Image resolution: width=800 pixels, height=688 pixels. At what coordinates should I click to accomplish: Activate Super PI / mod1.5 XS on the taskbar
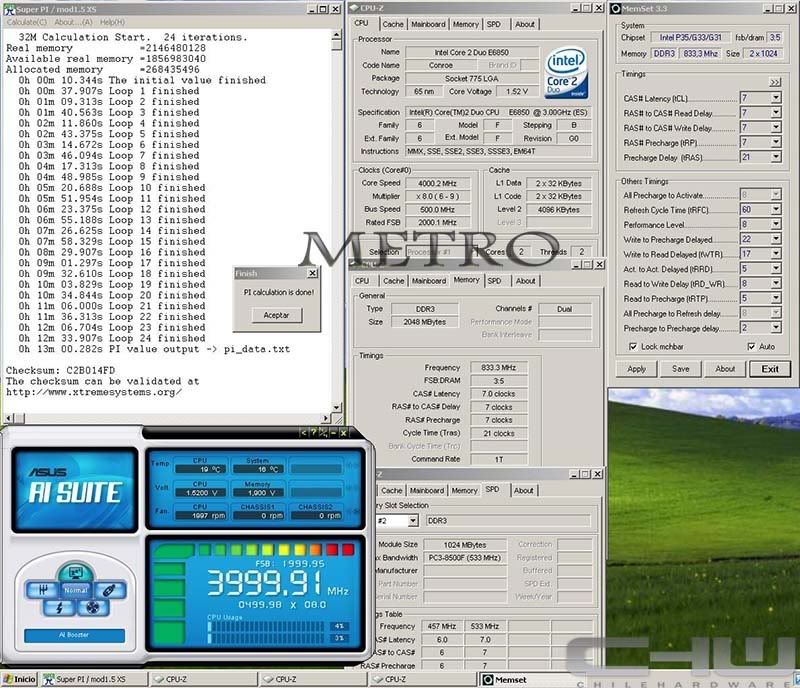pos(95,679)
